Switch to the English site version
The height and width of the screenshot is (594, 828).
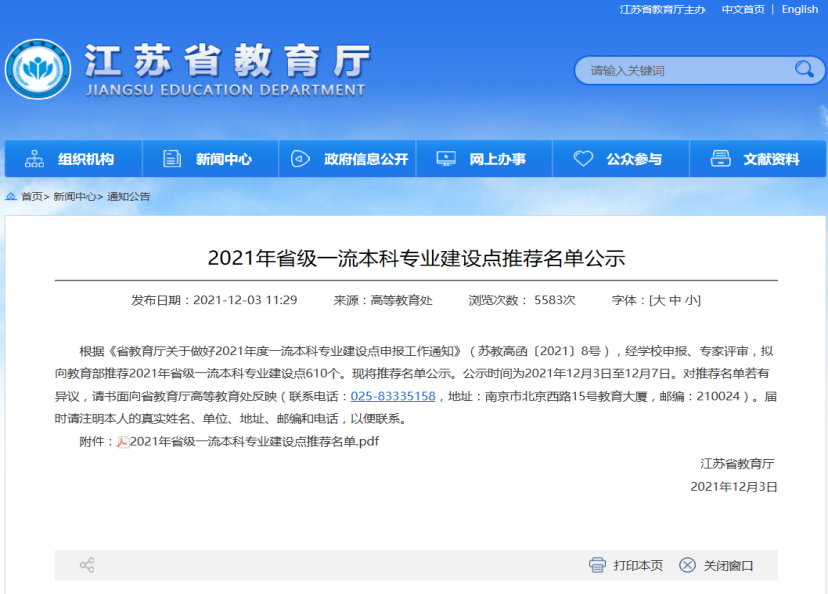click(x=800, y=9)
